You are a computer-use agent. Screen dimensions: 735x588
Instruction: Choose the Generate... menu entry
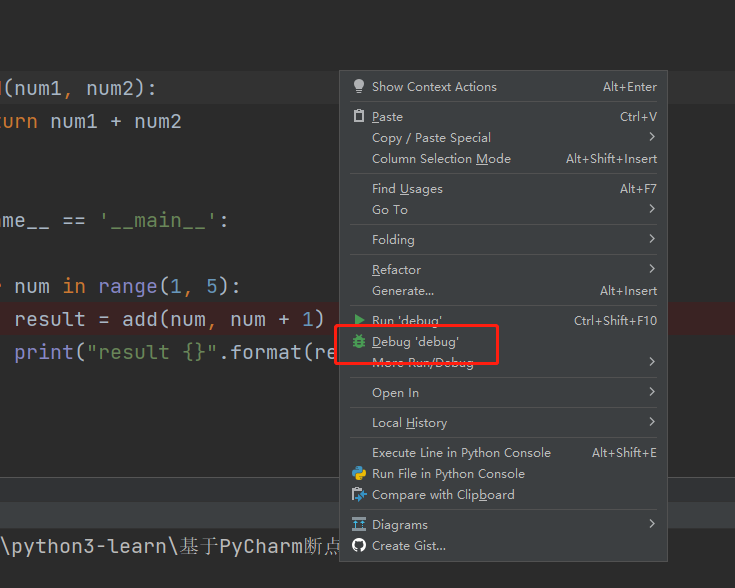point(403,291)
